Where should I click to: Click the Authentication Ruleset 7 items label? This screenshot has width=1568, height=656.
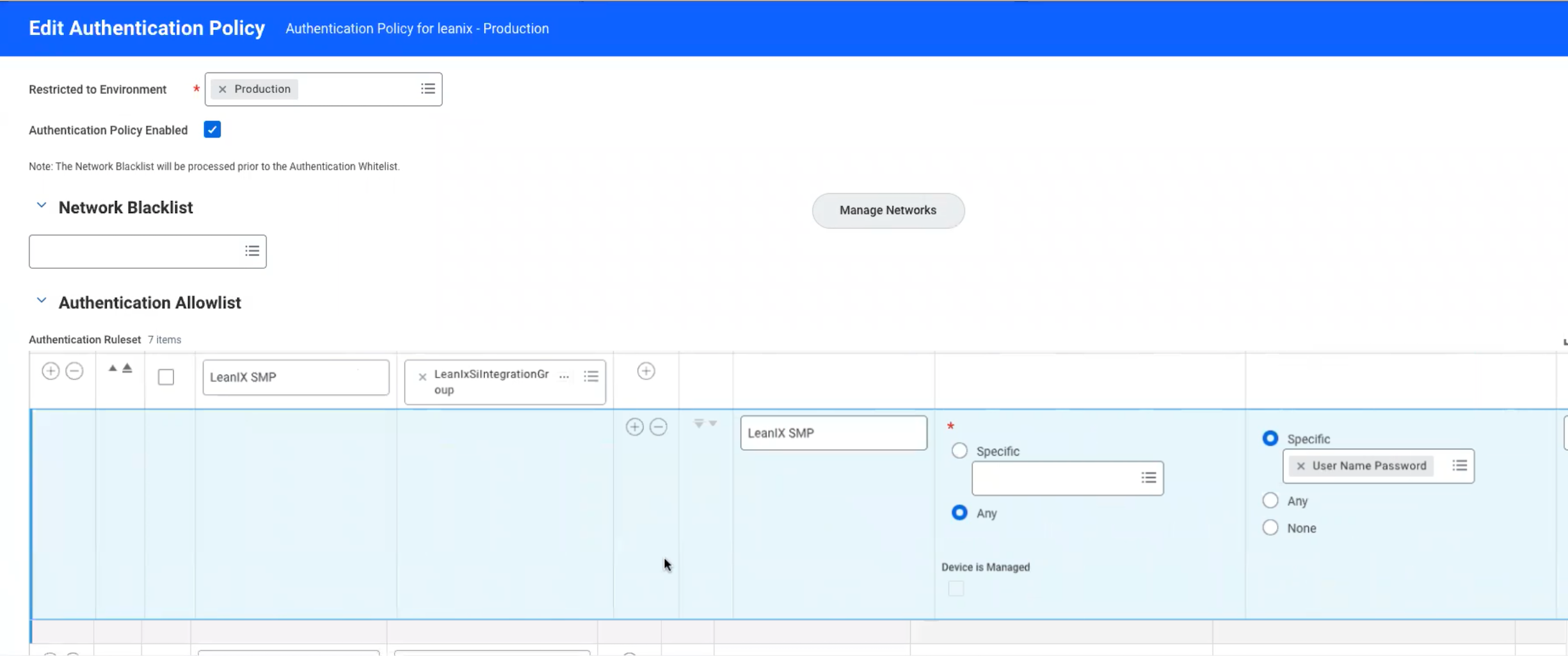105,340
